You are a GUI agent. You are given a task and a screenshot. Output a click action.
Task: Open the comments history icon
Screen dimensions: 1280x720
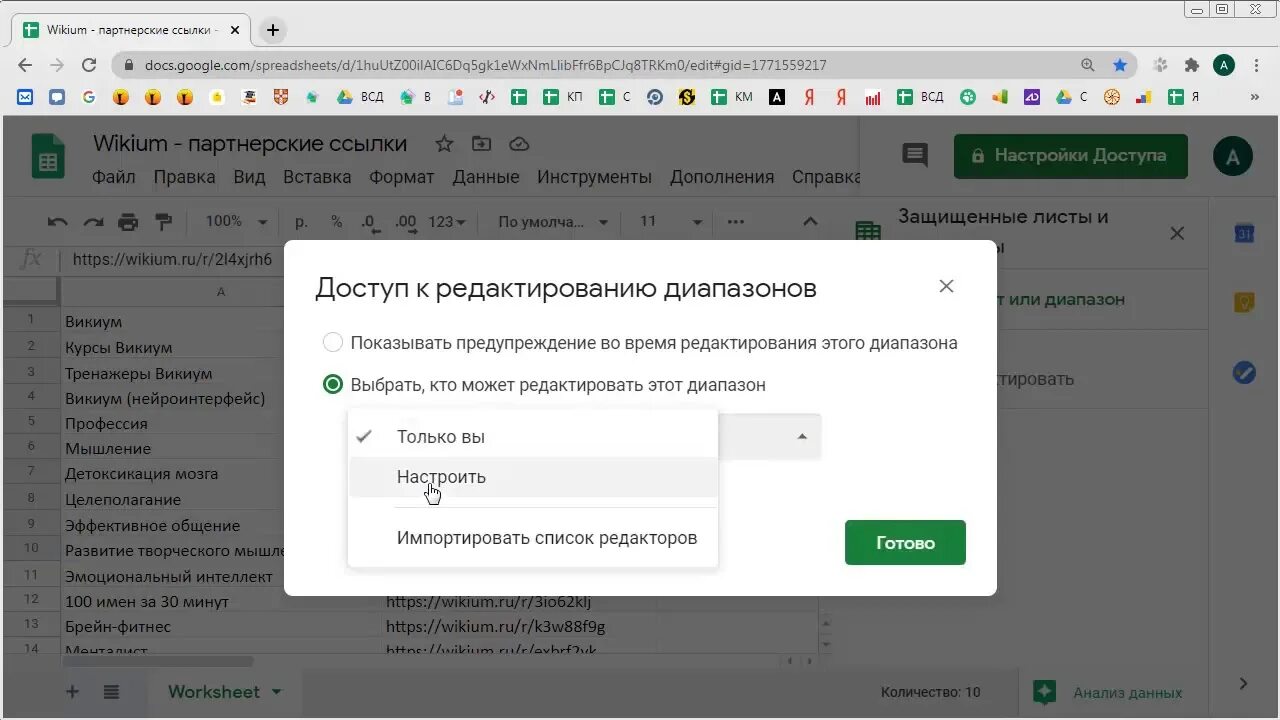[914, 155]
